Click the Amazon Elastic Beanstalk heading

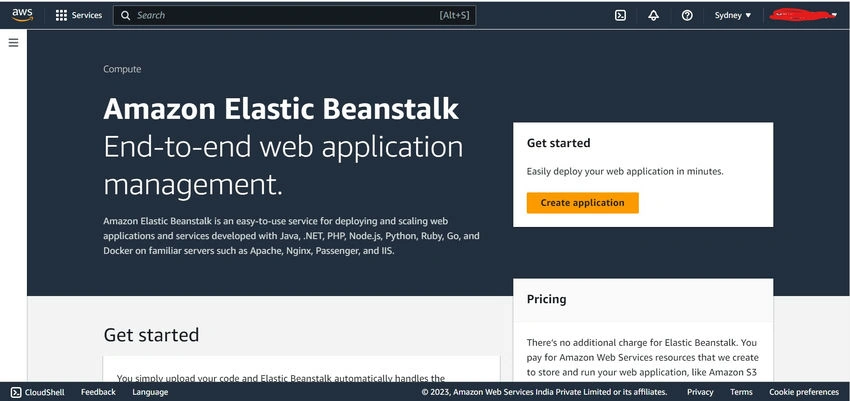(x=281, y=108)
